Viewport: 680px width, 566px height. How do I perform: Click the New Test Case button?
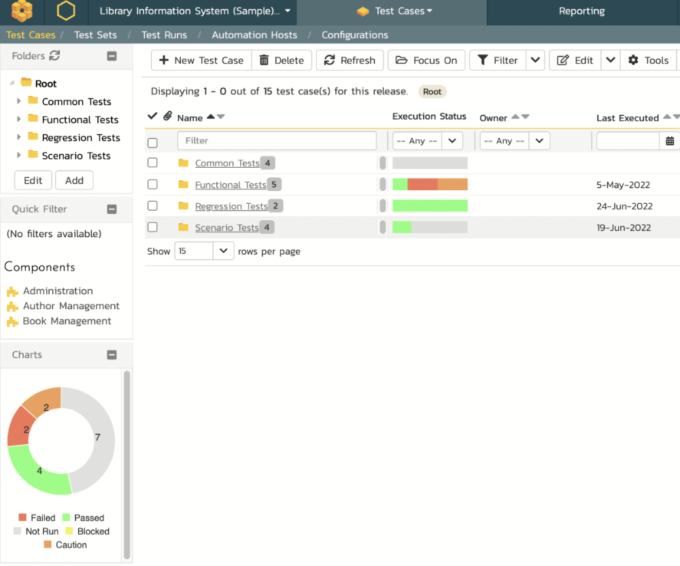[x=201, y=60]
